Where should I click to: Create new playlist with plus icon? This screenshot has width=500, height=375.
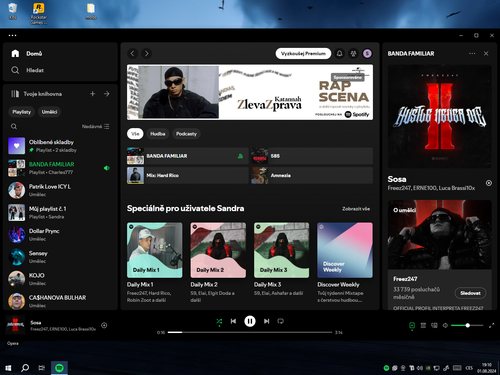tap(93, 94)
